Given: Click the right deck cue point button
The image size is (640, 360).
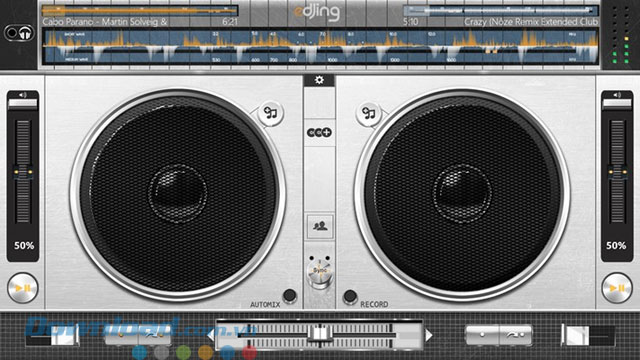Looking at the screenshot, I should (x=482, y=335).
